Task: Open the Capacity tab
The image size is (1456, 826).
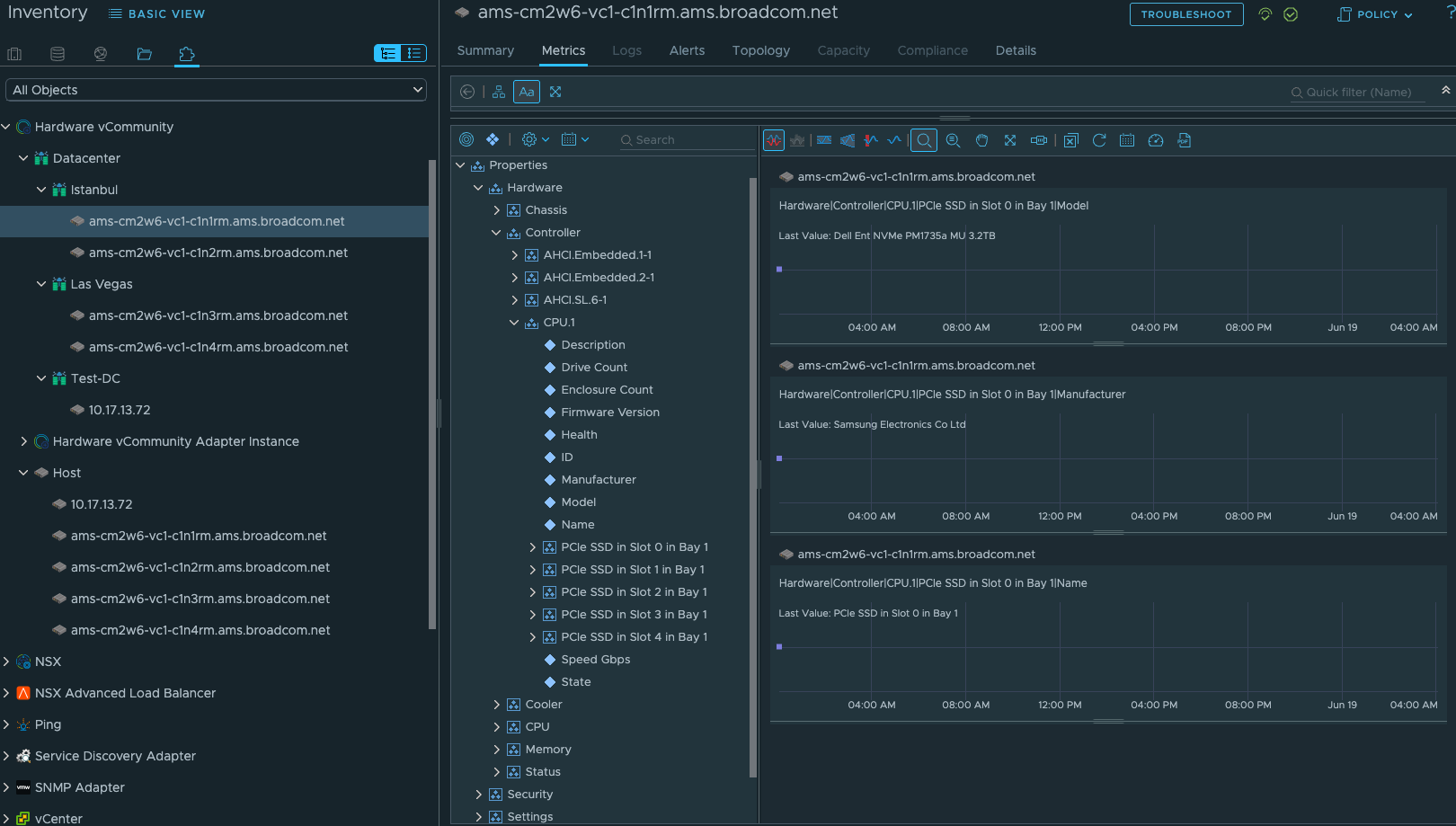Action: pyautogui.click(x=843, y=50)
